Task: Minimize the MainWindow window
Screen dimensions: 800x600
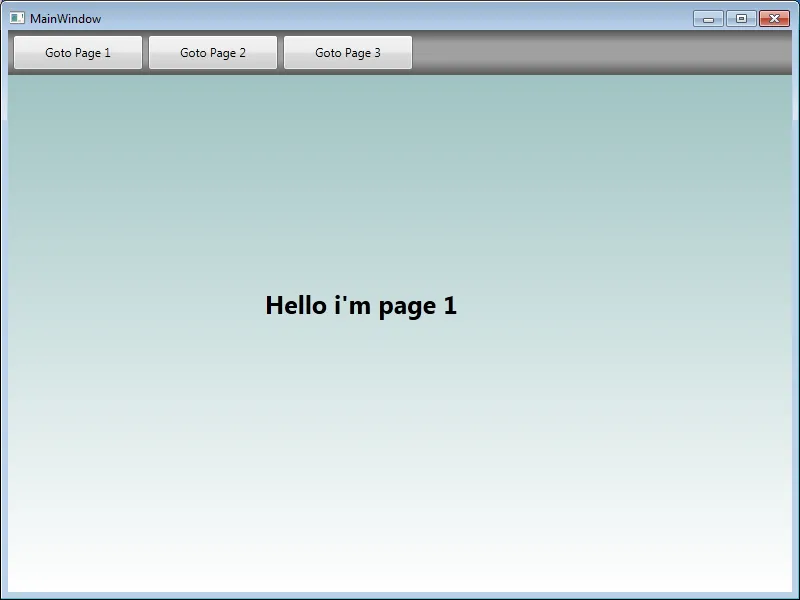Action: point(708,19)
